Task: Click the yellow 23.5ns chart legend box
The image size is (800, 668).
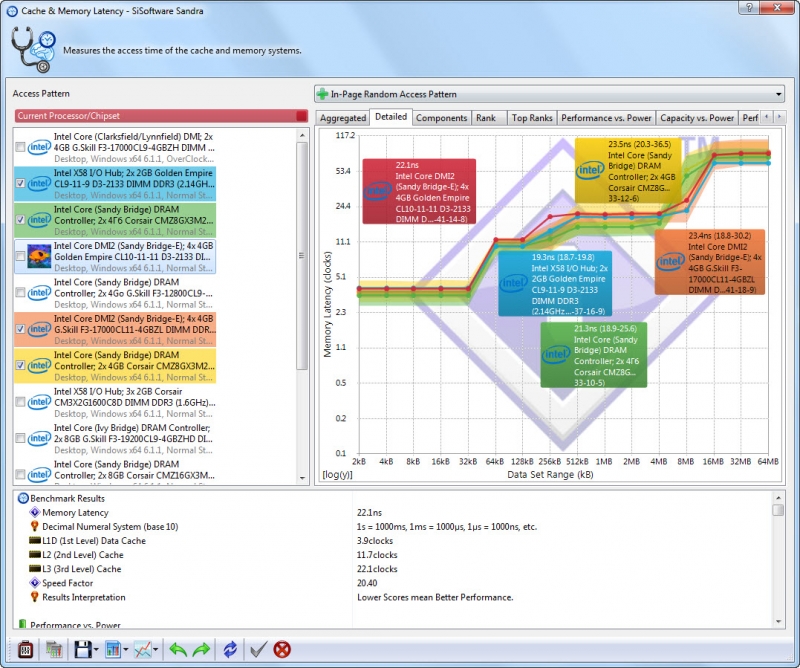Action: click(628, 171)
